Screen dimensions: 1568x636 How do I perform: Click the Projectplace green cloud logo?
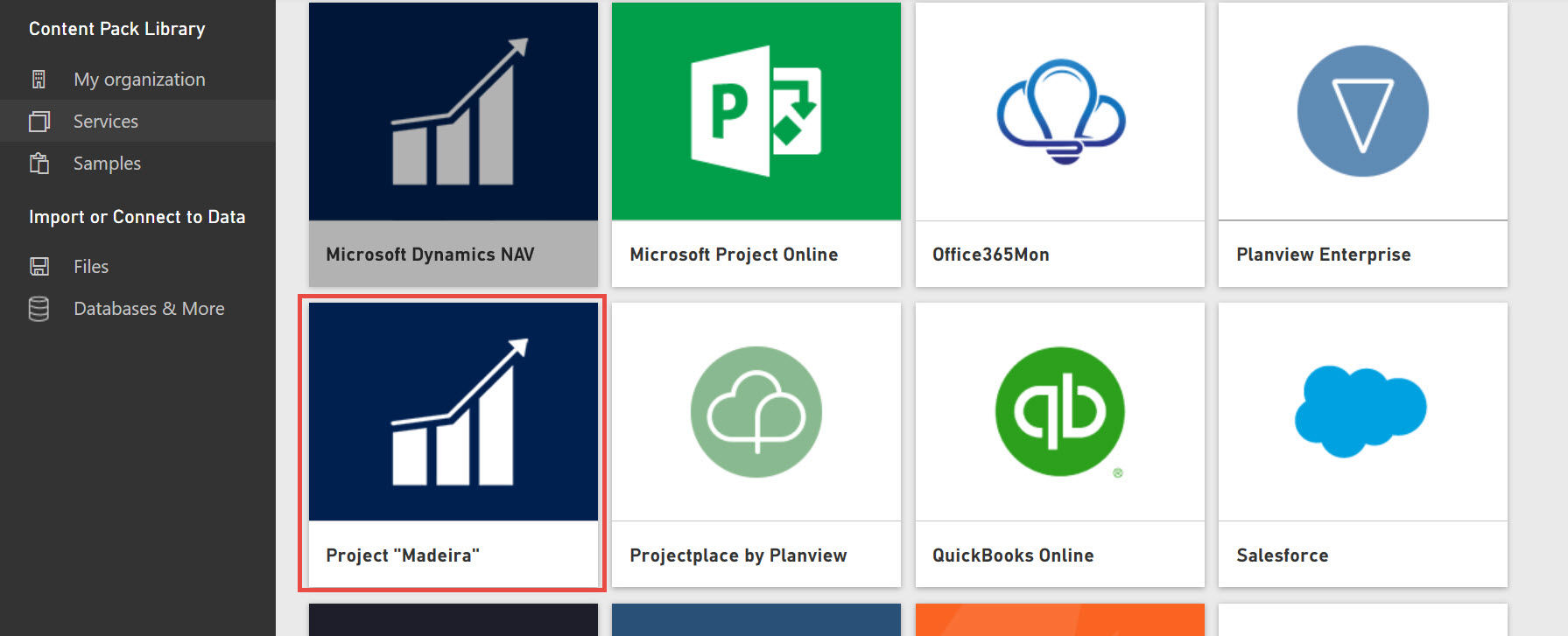756,412
